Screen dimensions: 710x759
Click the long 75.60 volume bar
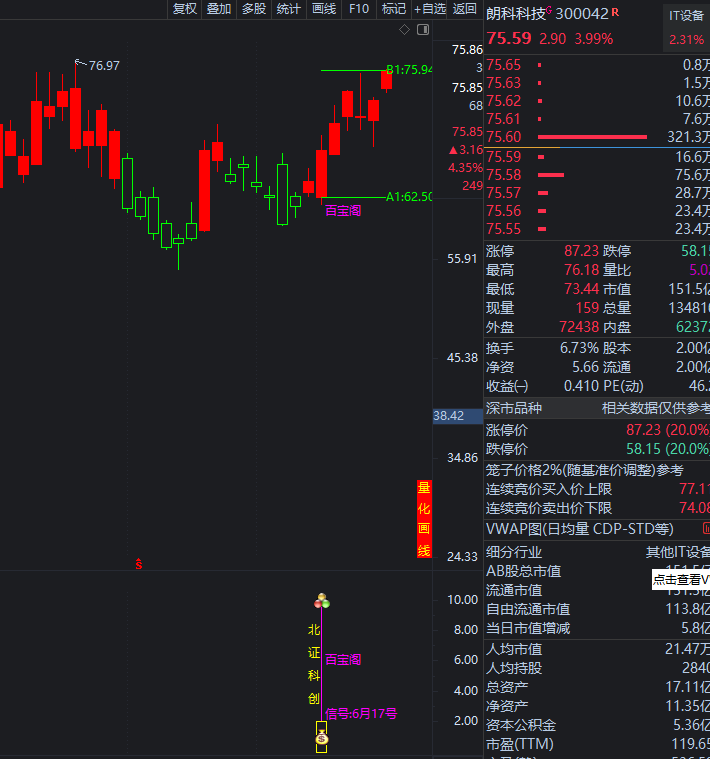pos(592,137)
